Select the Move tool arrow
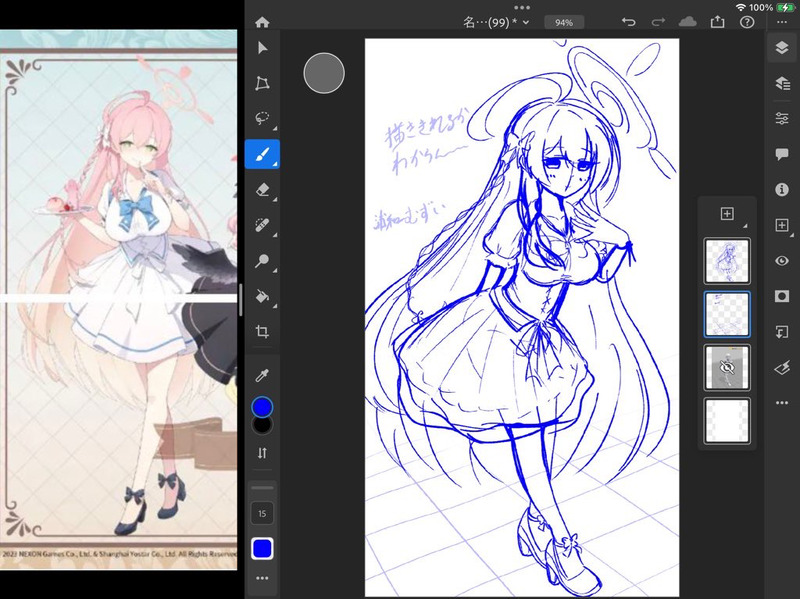Viewport: 800px width, 599px height. pos(262,48)
